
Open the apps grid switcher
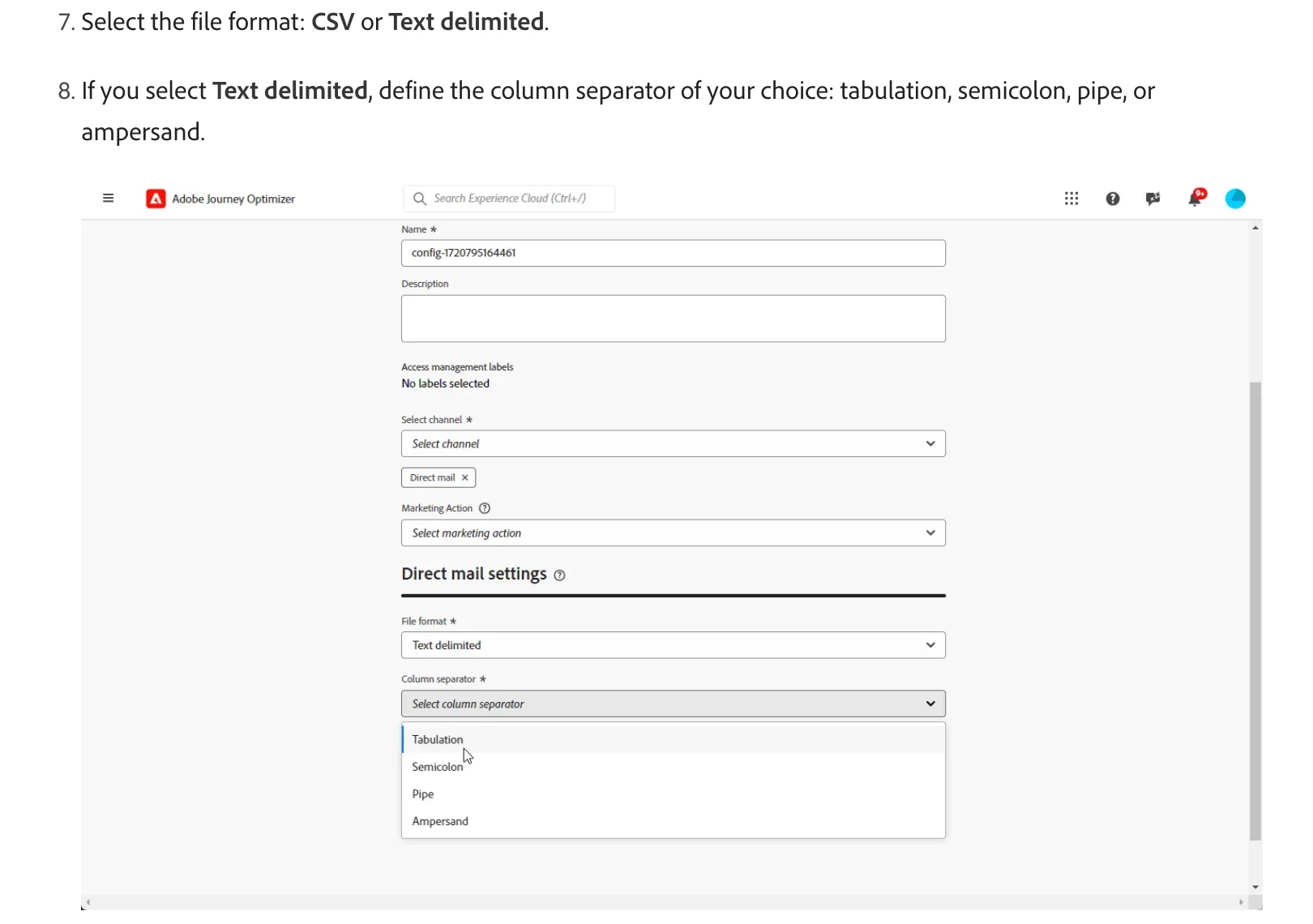coord(1071,199)
